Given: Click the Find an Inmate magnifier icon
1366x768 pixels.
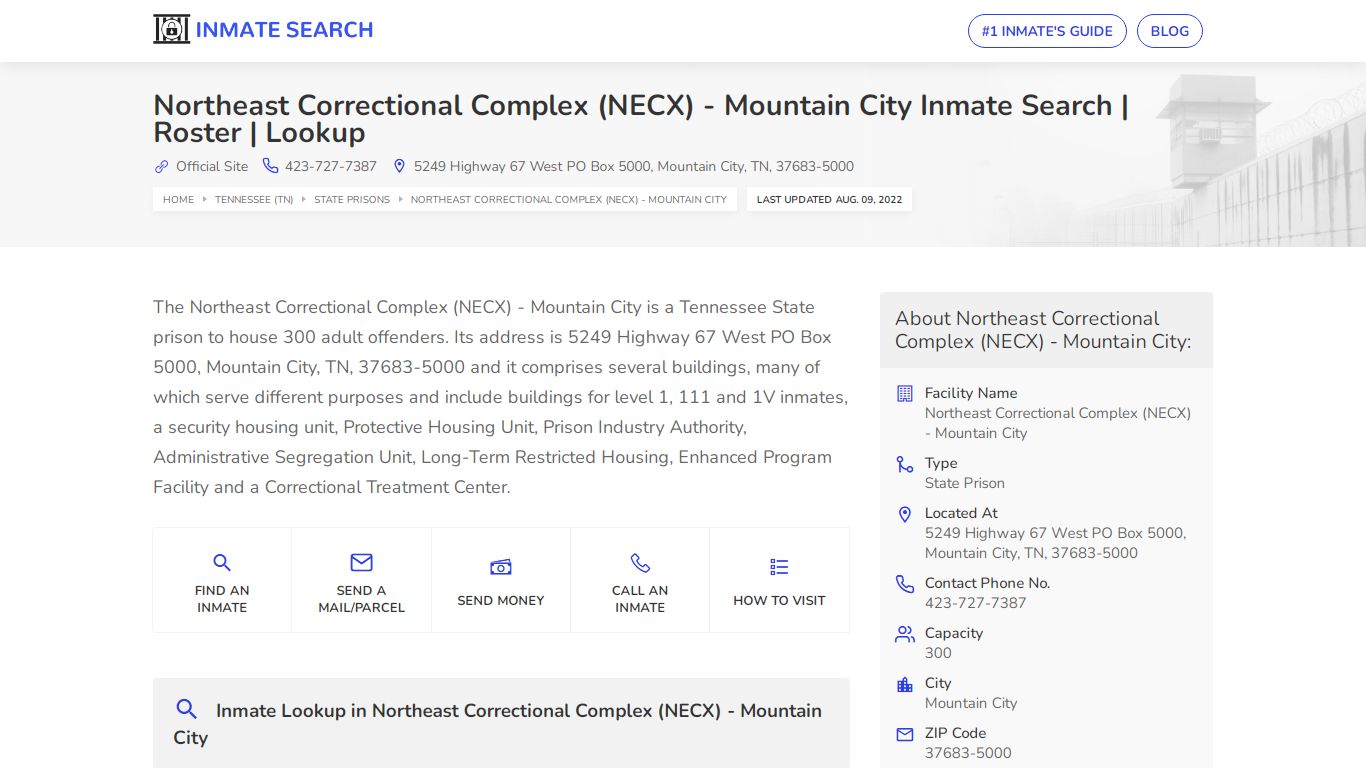Looking at the screenshot, I should click(x=222, y=563).
